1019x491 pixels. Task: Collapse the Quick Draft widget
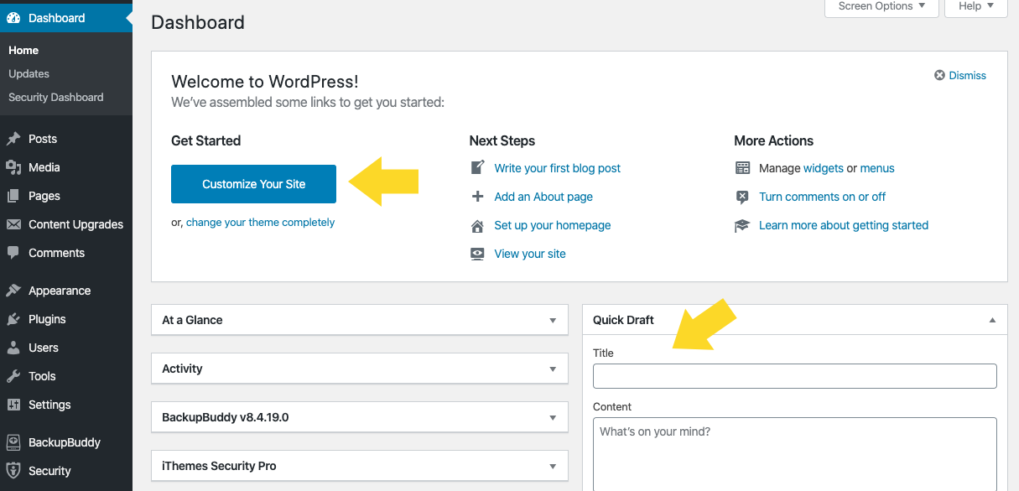(x=992, y=320)
